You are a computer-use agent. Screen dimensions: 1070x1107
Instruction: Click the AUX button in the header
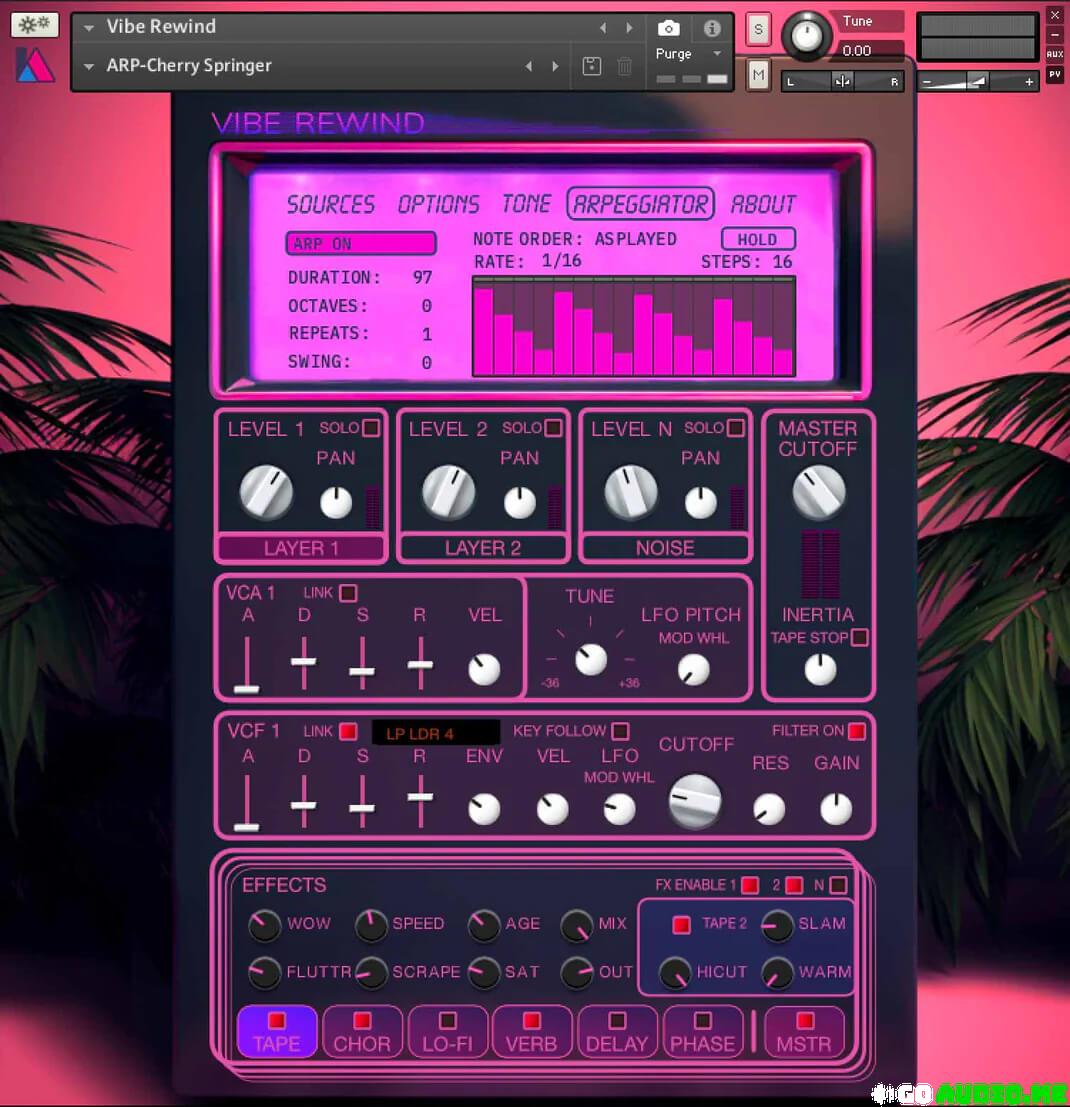click(1054, 54)
